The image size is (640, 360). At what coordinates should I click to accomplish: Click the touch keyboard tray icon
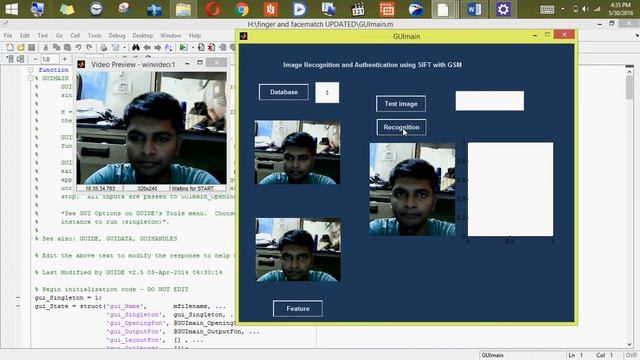[547, 9]
